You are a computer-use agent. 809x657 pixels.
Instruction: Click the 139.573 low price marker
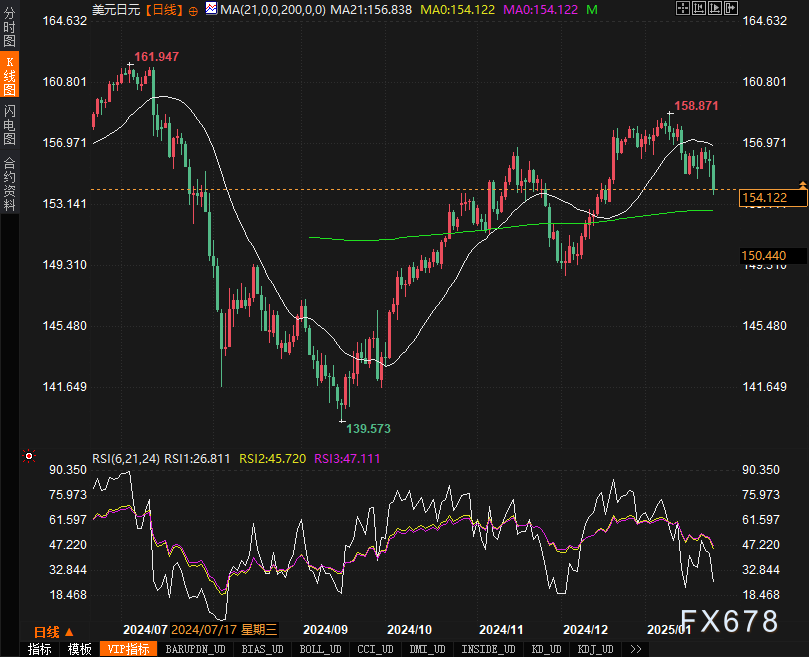368,428
